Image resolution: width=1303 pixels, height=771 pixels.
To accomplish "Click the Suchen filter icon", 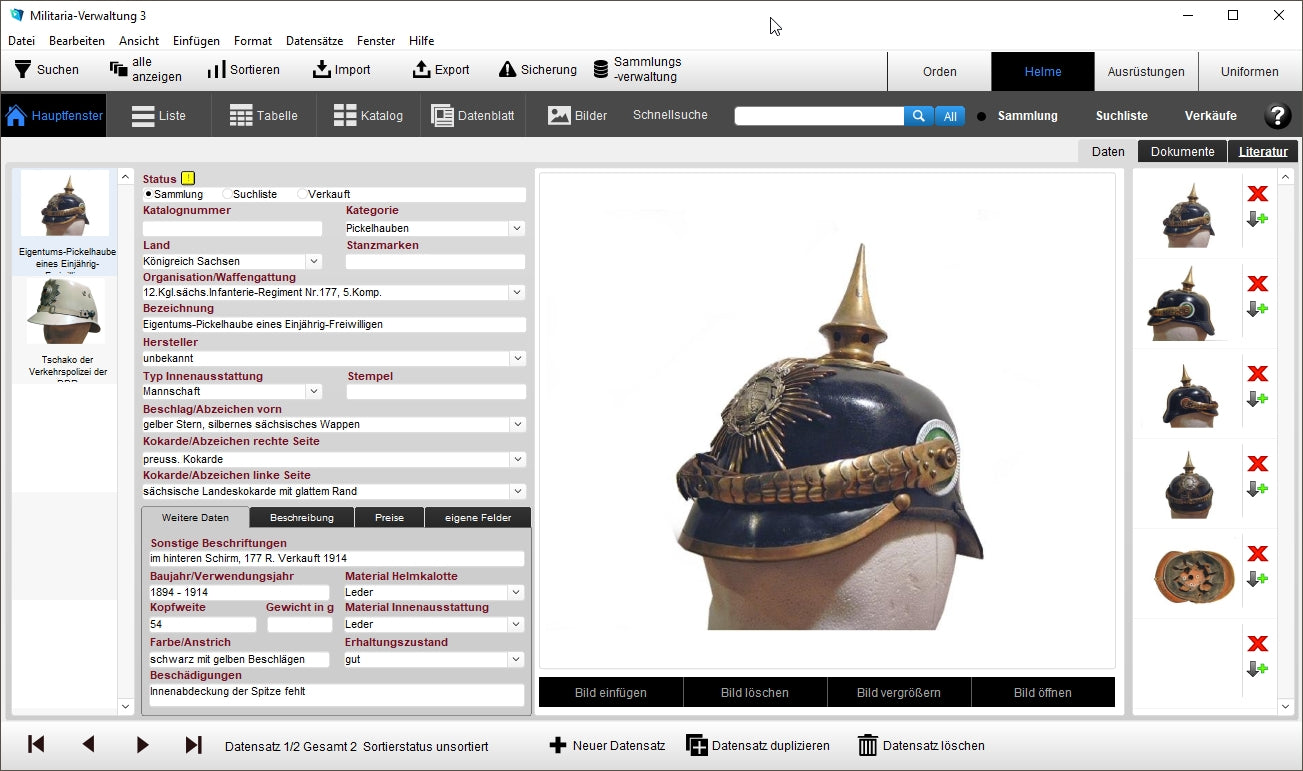I will 22,70.
